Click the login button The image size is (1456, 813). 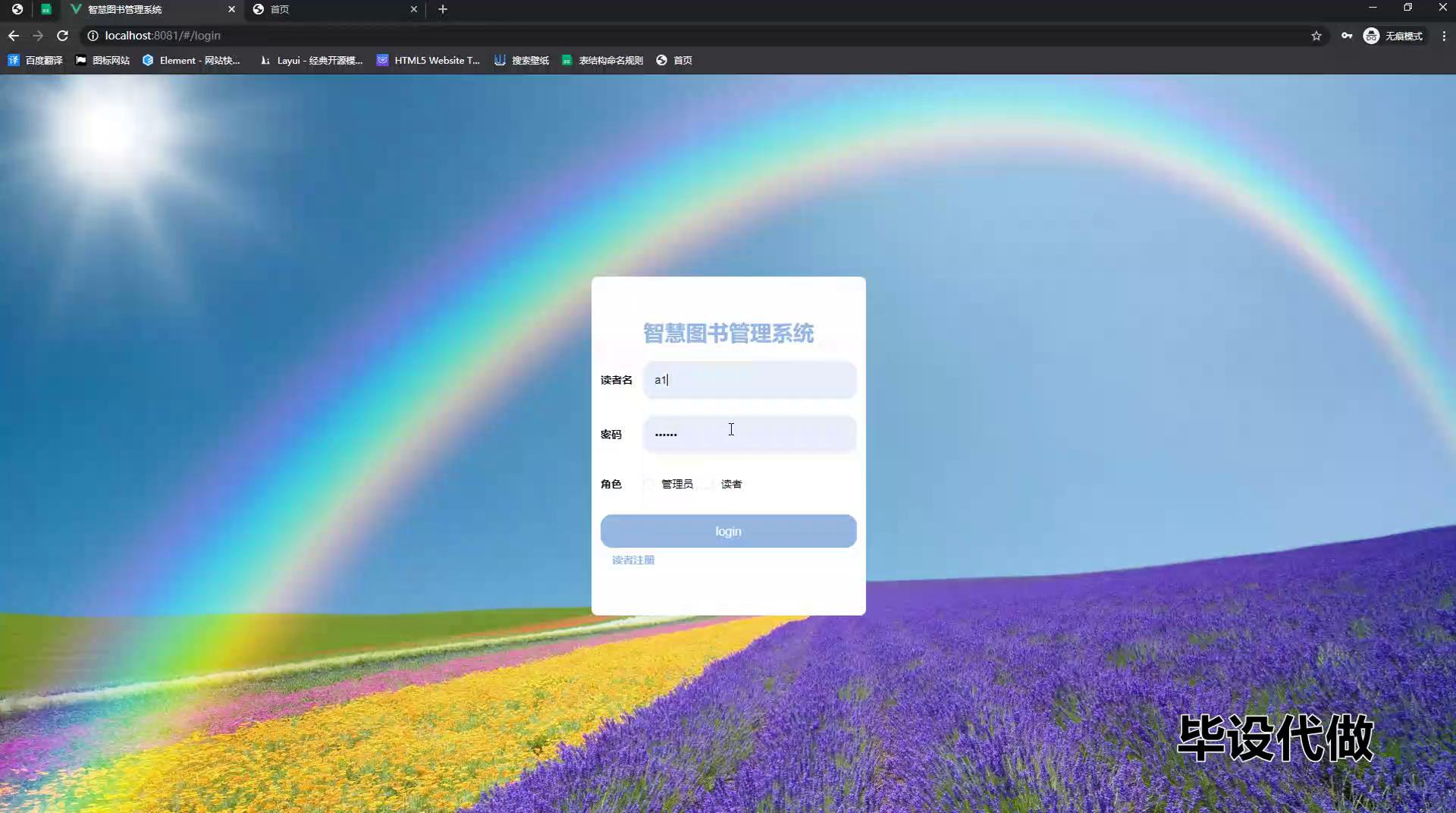728,531
